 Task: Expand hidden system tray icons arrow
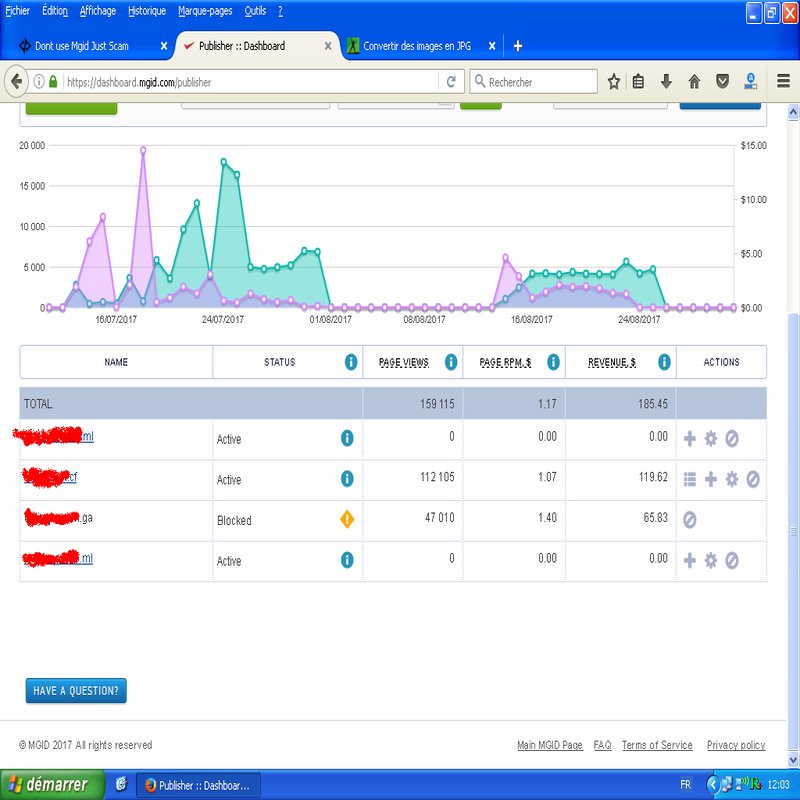click(713, 784)
